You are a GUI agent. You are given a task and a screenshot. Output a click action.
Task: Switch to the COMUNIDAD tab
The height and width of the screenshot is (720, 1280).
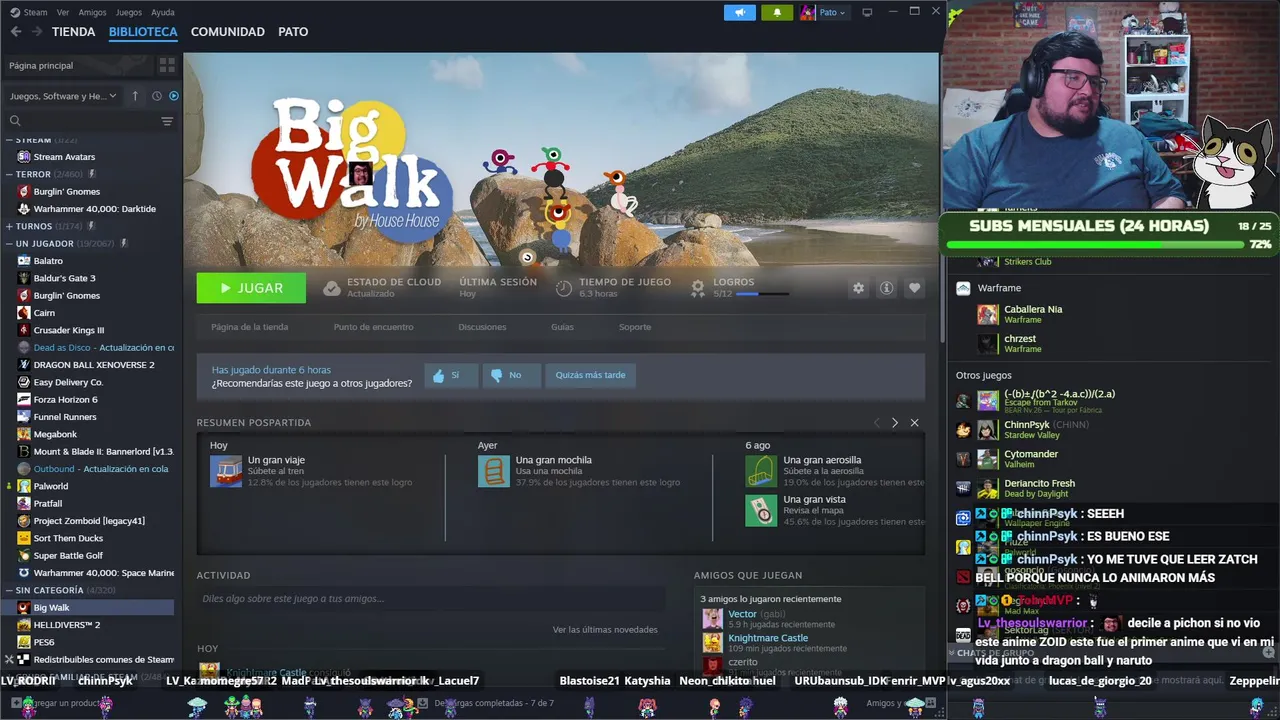228,32
